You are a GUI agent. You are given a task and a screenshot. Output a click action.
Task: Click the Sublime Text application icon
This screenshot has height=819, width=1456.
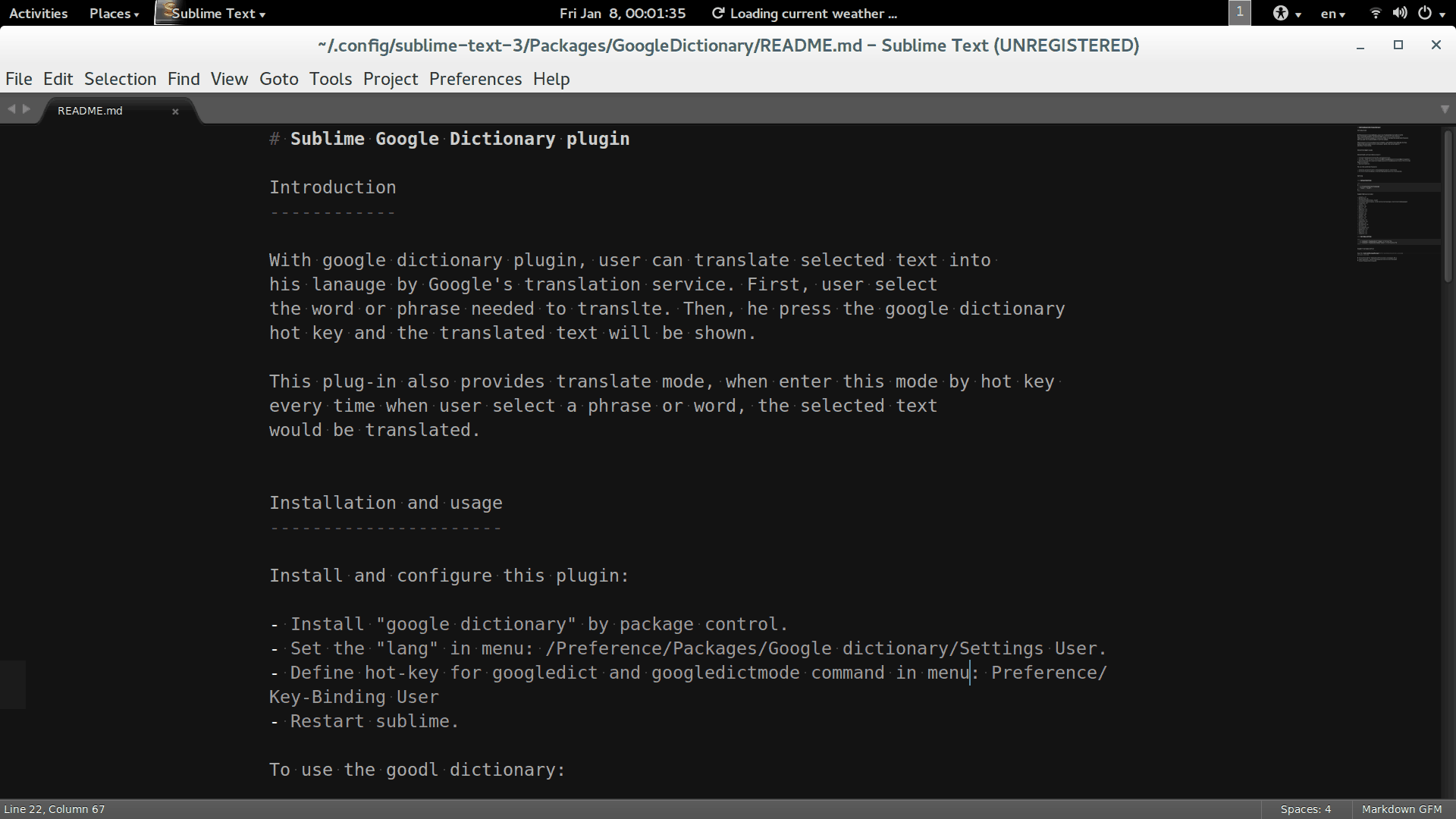(163, 12)
